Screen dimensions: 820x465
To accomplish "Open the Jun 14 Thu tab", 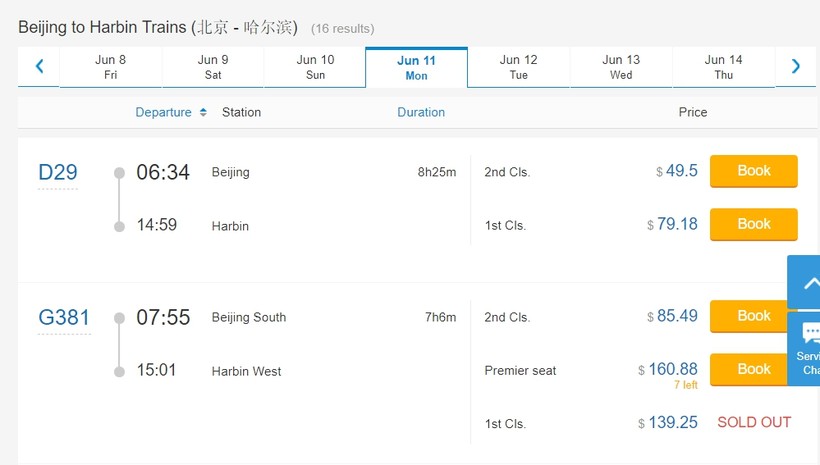I will coord(723,67).
